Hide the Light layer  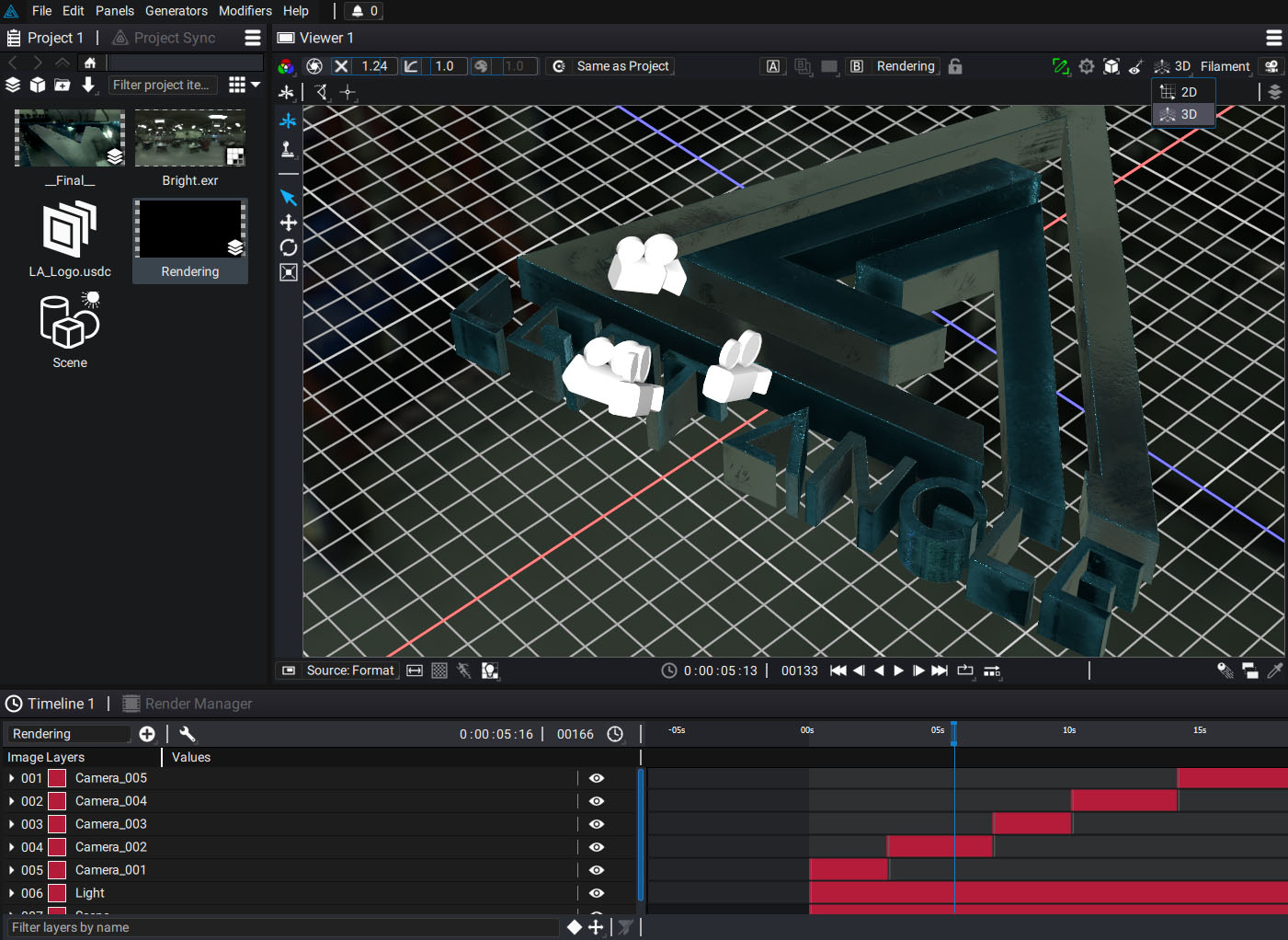click(597, 893)
